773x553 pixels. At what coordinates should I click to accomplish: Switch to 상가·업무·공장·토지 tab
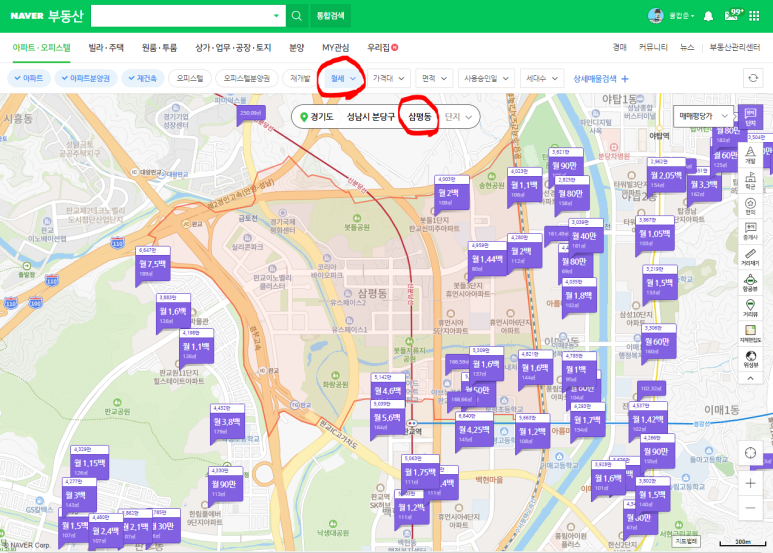coord(233,48)
